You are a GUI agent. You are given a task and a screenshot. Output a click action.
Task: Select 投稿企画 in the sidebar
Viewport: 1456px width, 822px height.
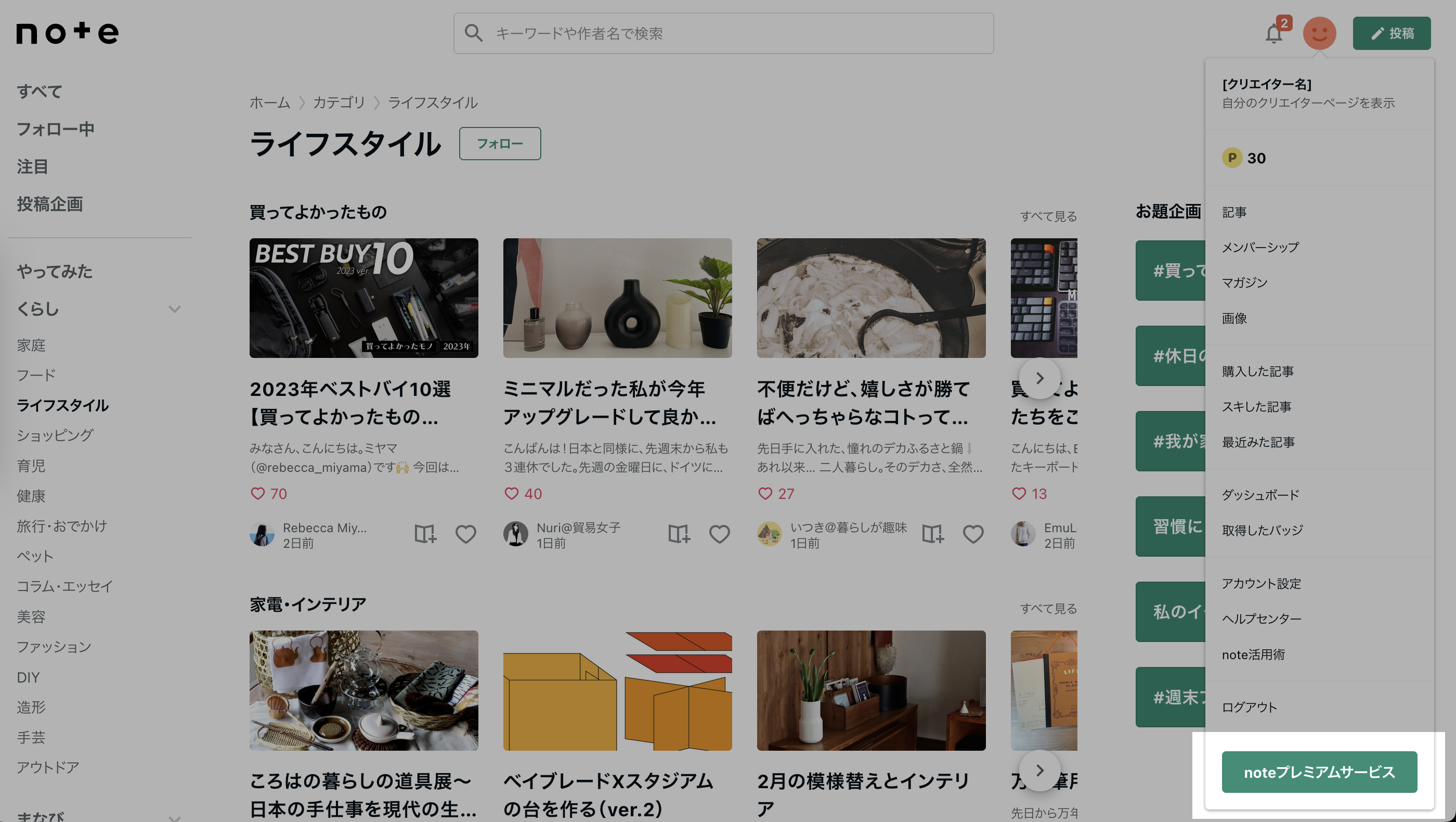point(50,204)
